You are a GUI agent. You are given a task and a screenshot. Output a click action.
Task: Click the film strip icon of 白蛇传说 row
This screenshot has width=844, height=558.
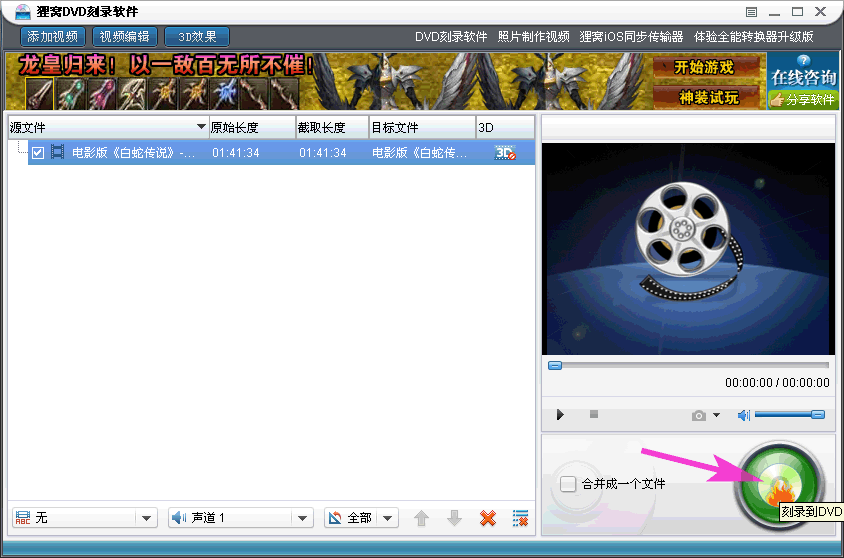[x=58, y=152]
